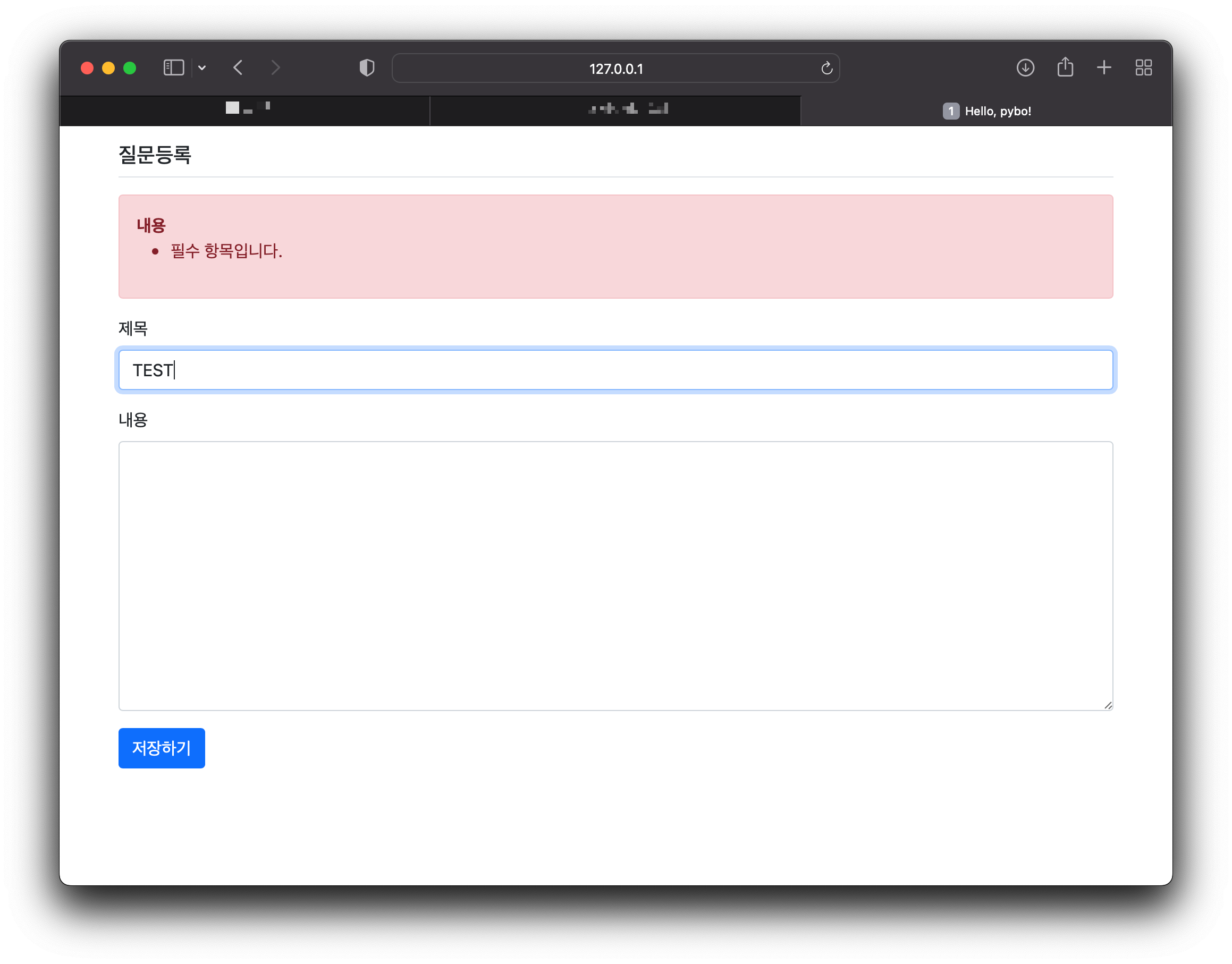Show the tab overview grid icon
The width and height of the screenshot is (1232, 964).
1143,67
